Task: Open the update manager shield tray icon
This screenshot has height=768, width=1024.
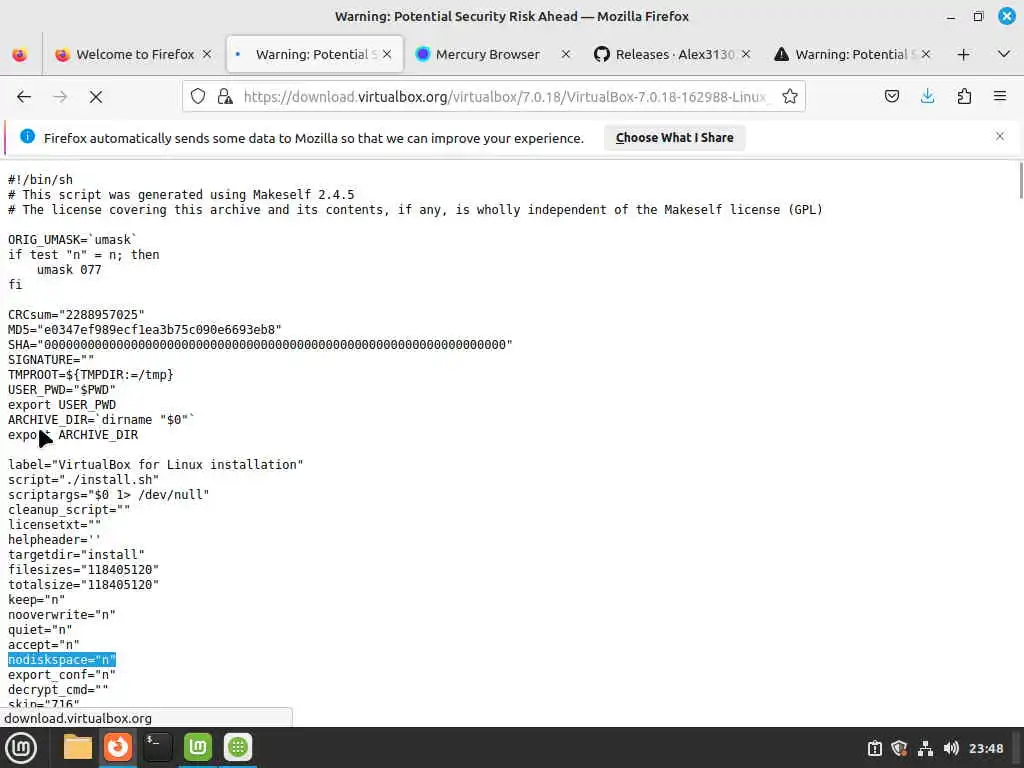Action: pyautogui.click(x=899, y=748)
